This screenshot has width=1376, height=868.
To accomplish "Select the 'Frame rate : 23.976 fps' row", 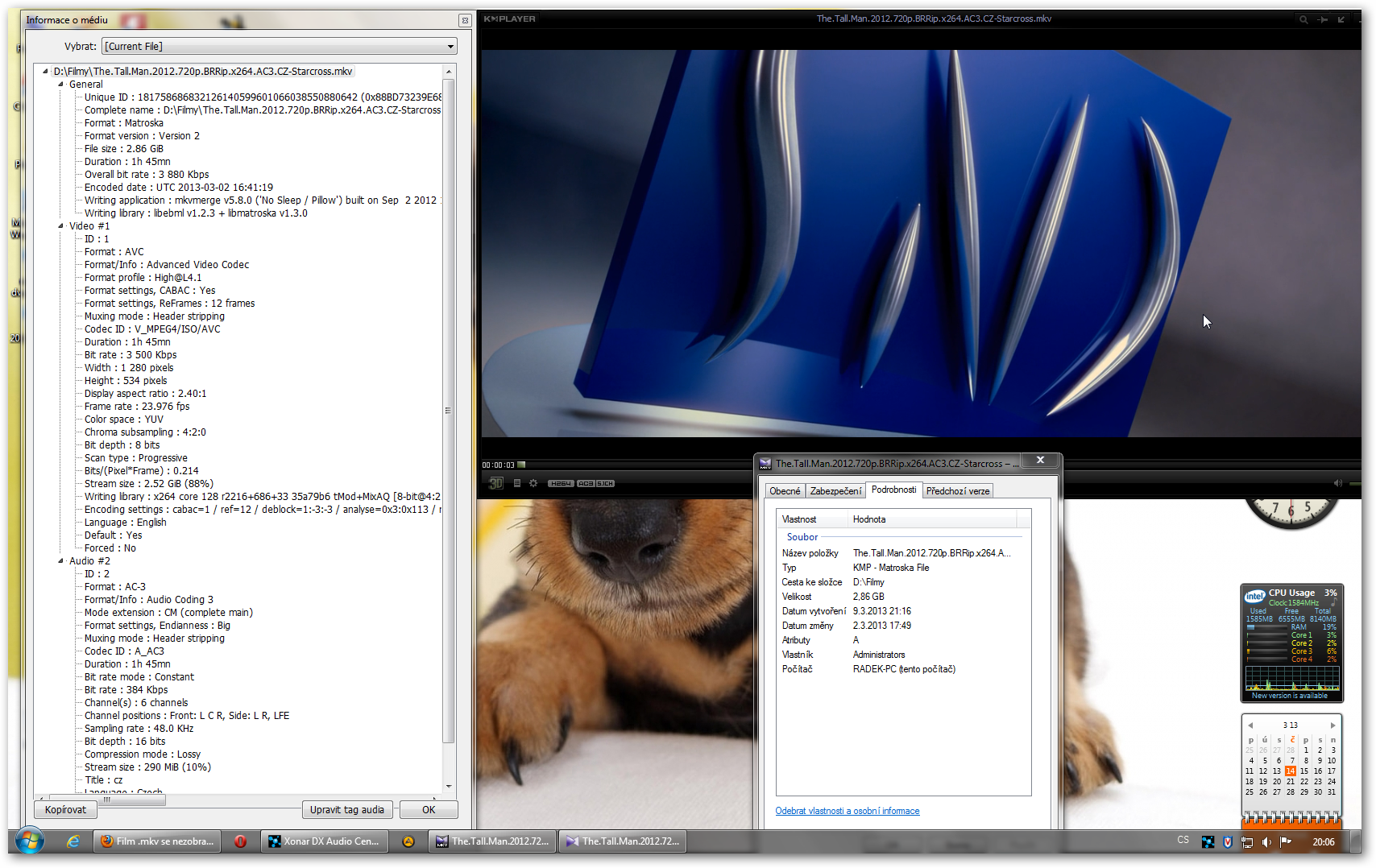I will pos(137,407).
